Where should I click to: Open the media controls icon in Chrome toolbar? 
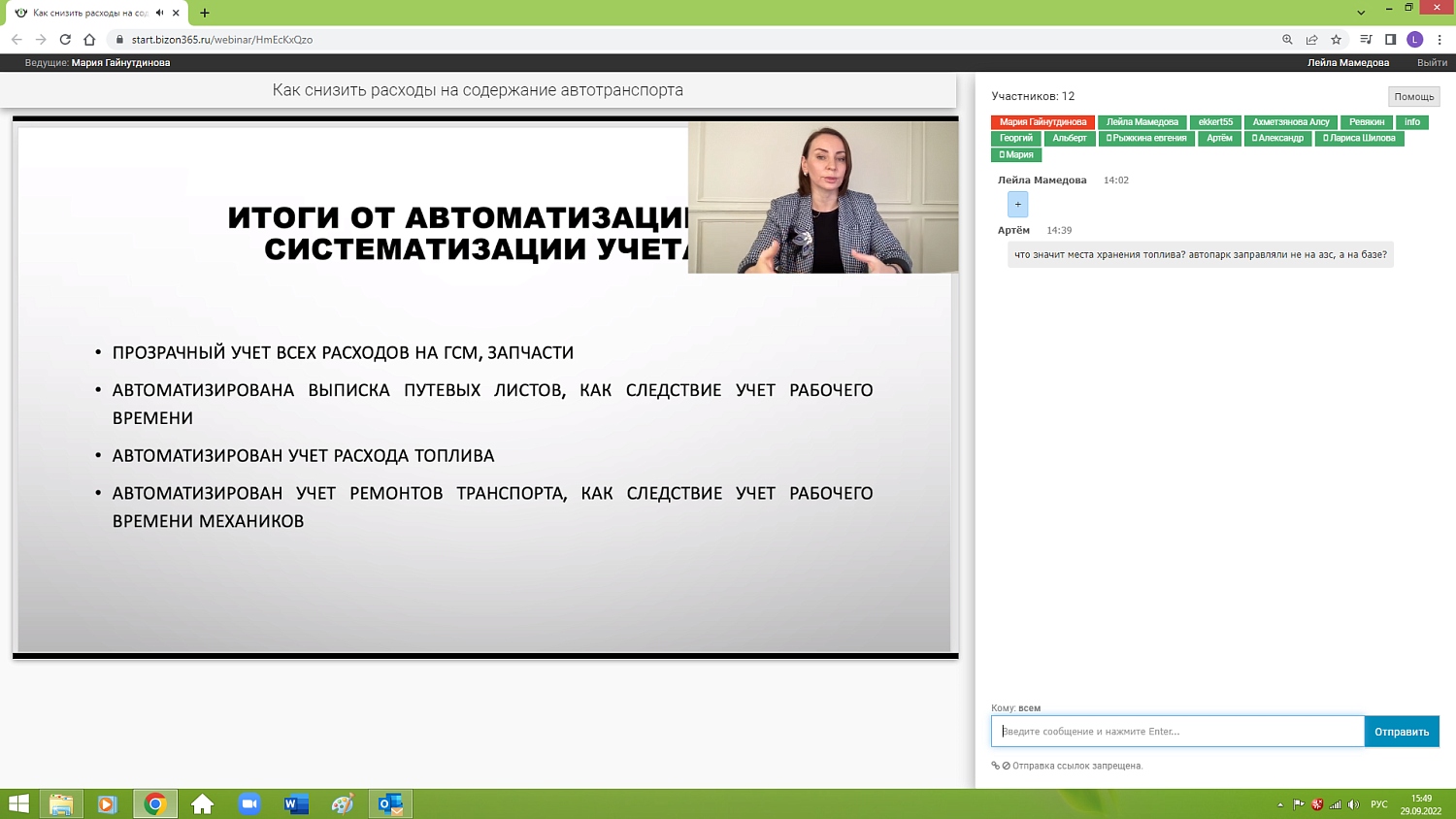click(1366, 40)
